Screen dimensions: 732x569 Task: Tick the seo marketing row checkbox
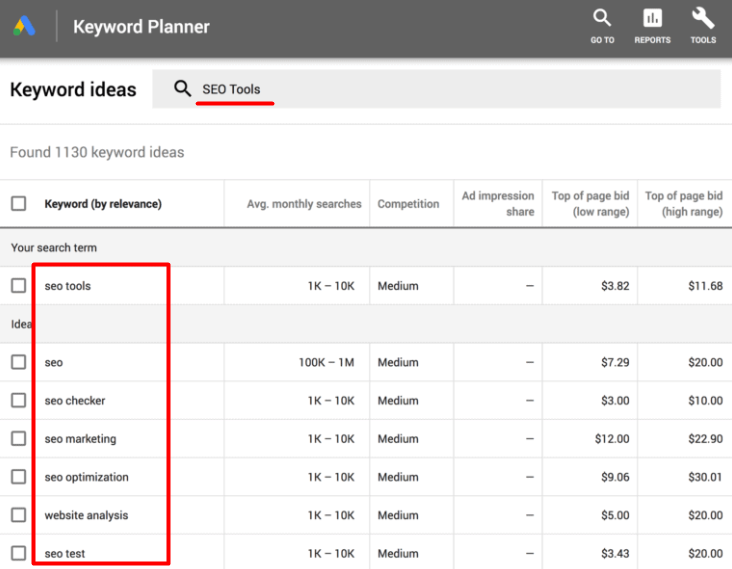point(18,439)
